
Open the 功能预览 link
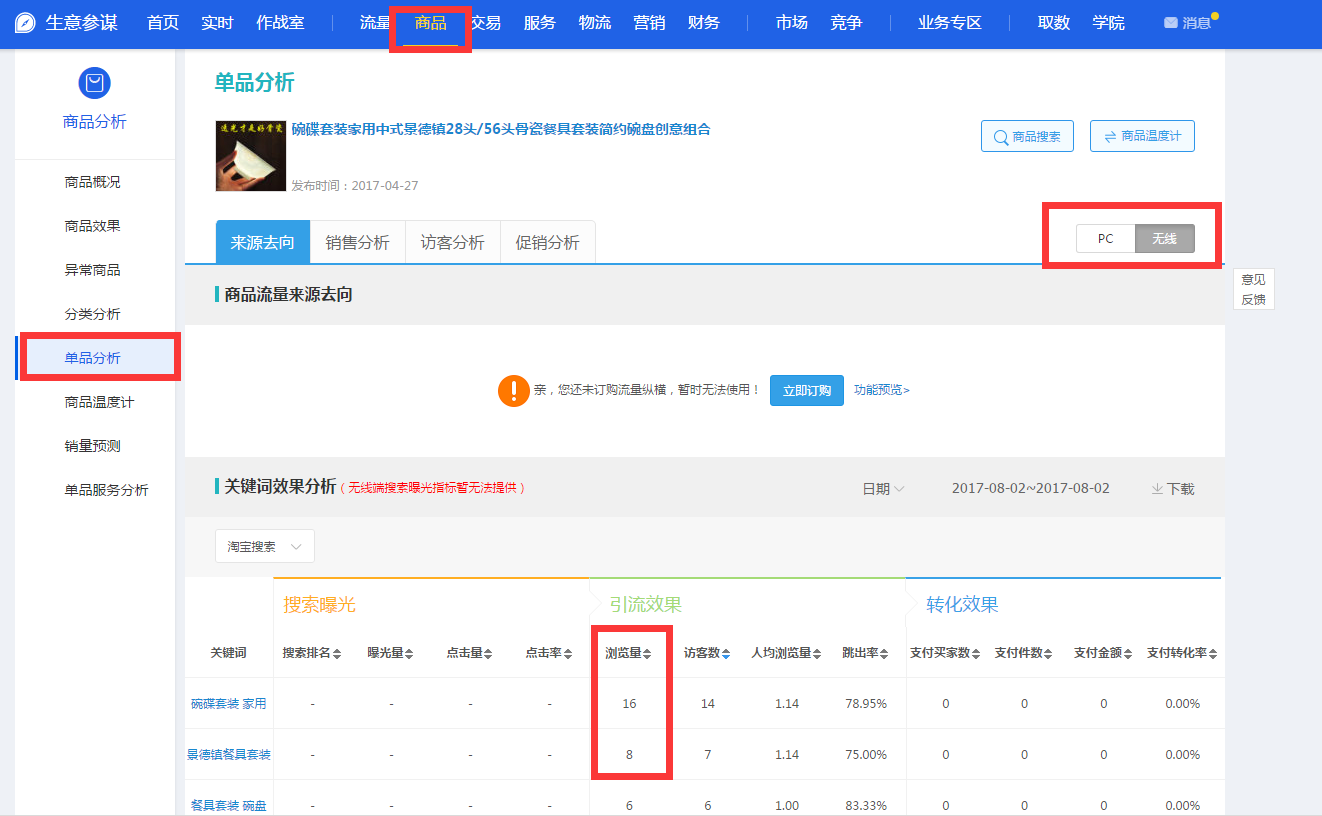881,391
